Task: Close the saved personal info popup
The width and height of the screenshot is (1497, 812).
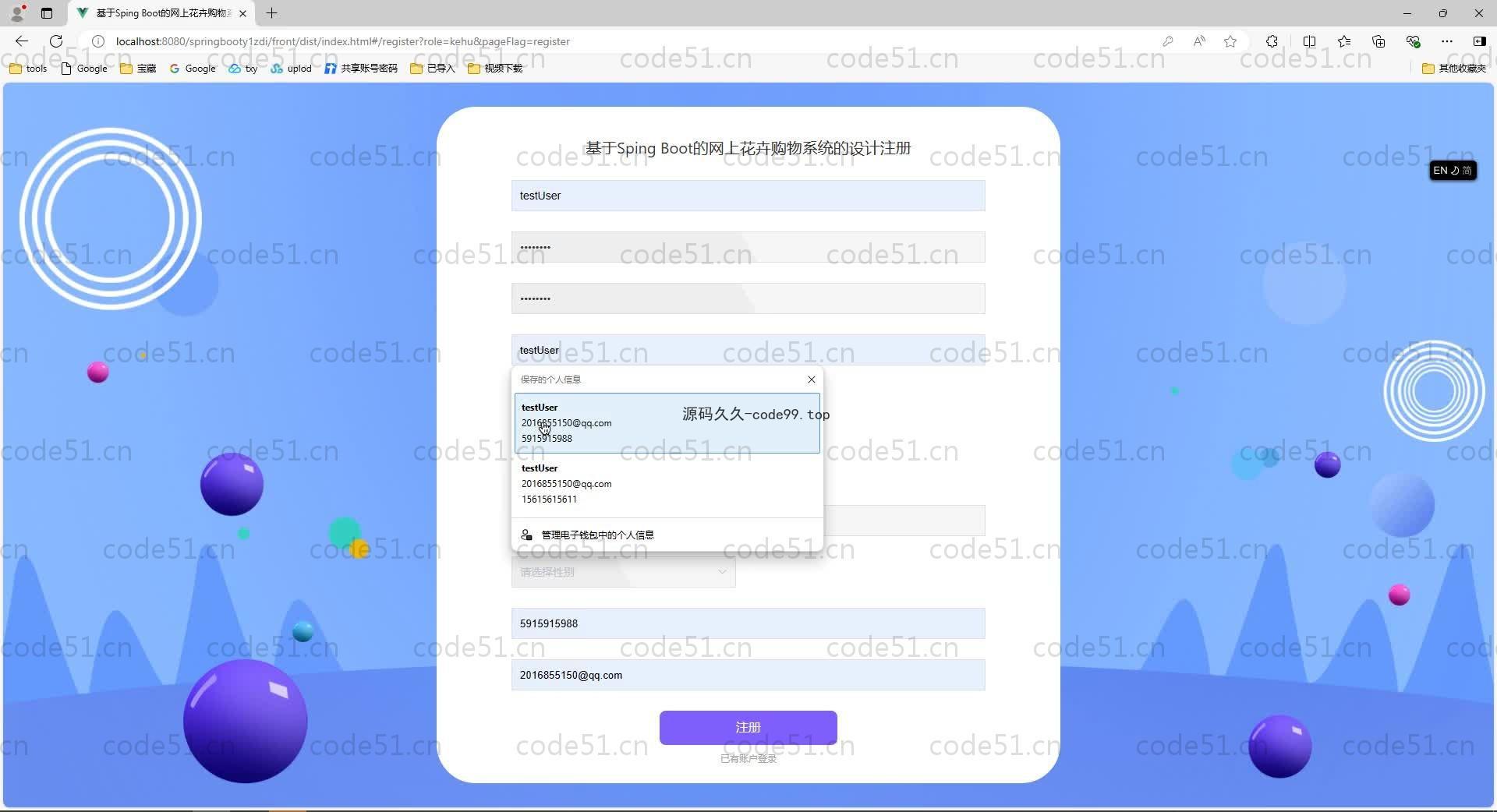Action: [x=812, y=380]
